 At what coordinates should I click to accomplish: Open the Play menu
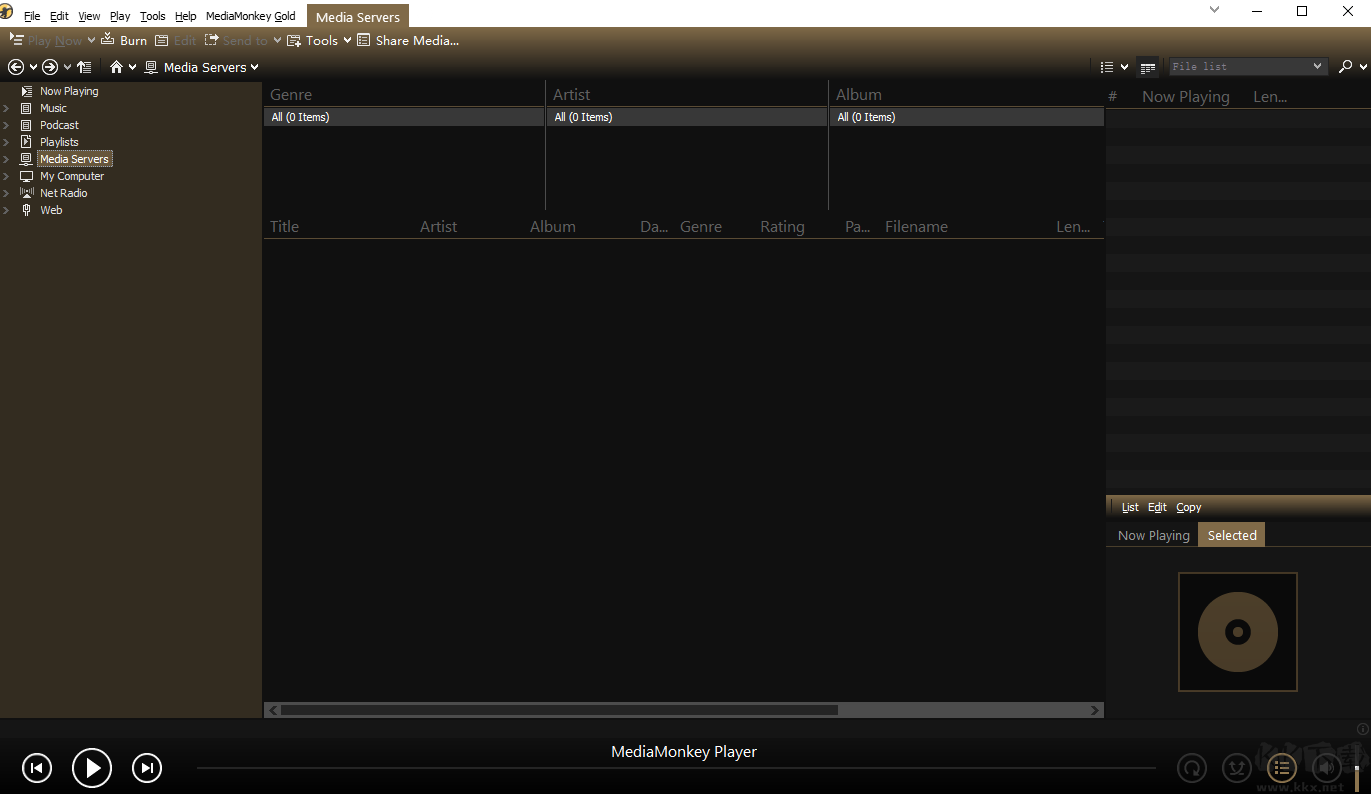pos(120,16)
